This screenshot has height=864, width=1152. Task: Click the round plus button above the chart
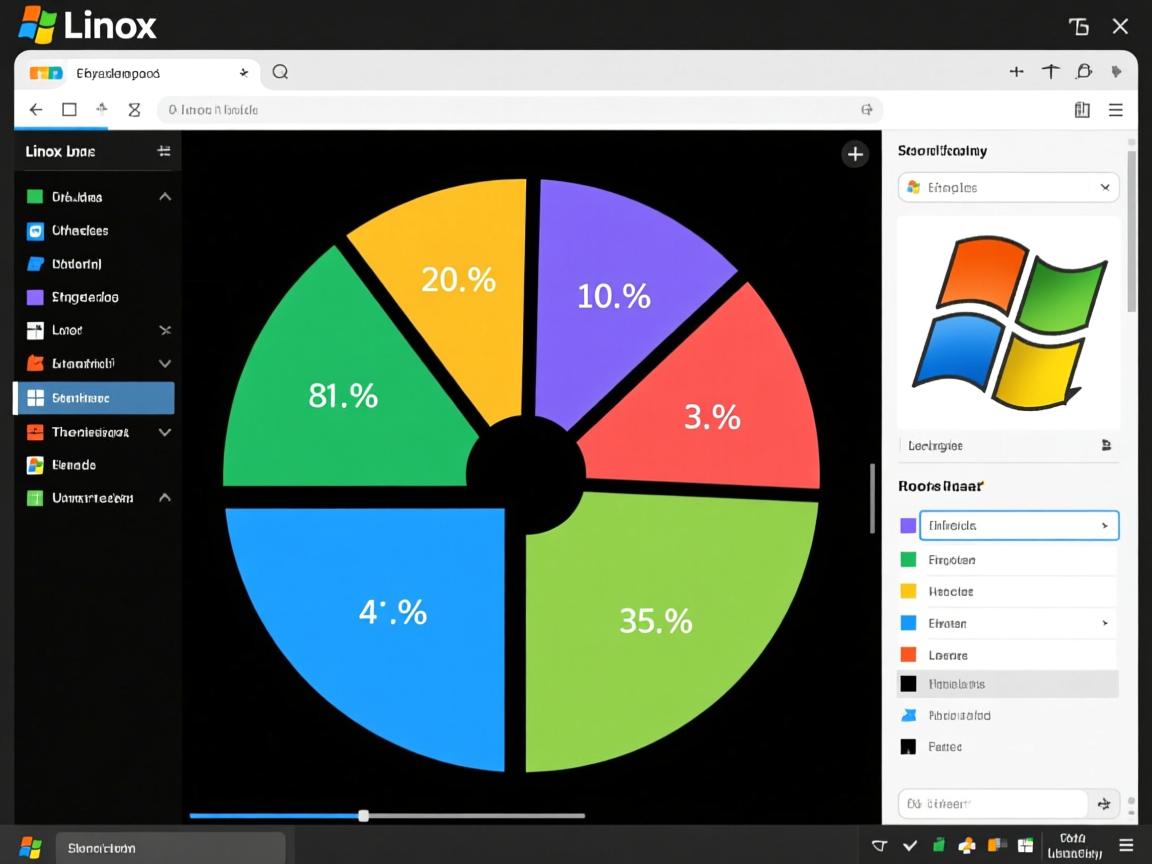tap(855, 154)
